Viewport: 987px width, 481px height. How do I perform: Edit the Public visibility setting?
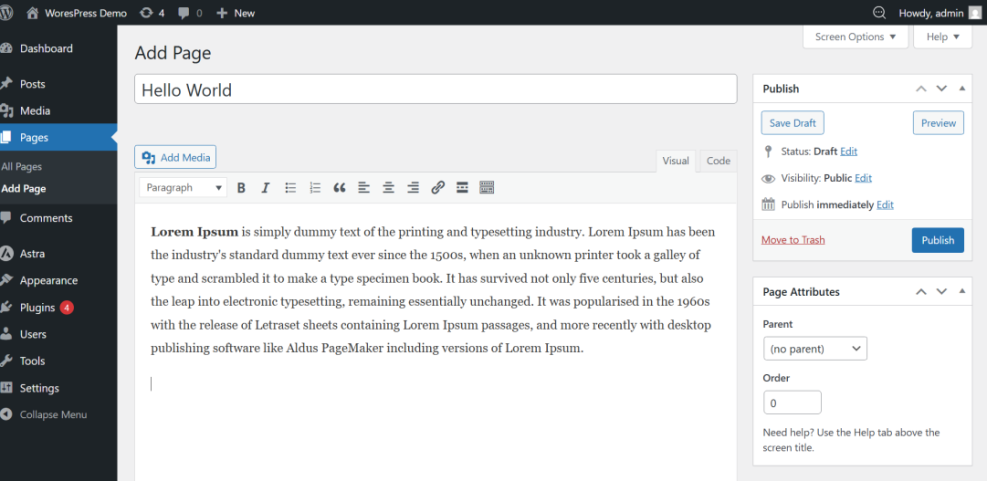pyautogui.click(x=863, y=178)
